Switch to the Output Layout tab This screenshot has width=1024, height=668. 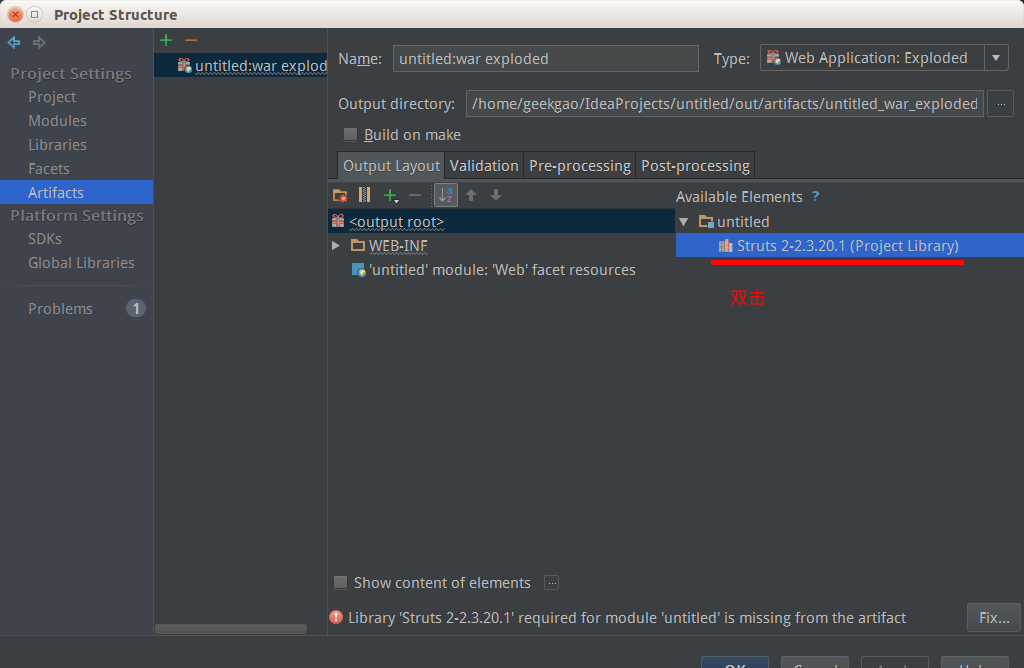(x=391, y=166)
